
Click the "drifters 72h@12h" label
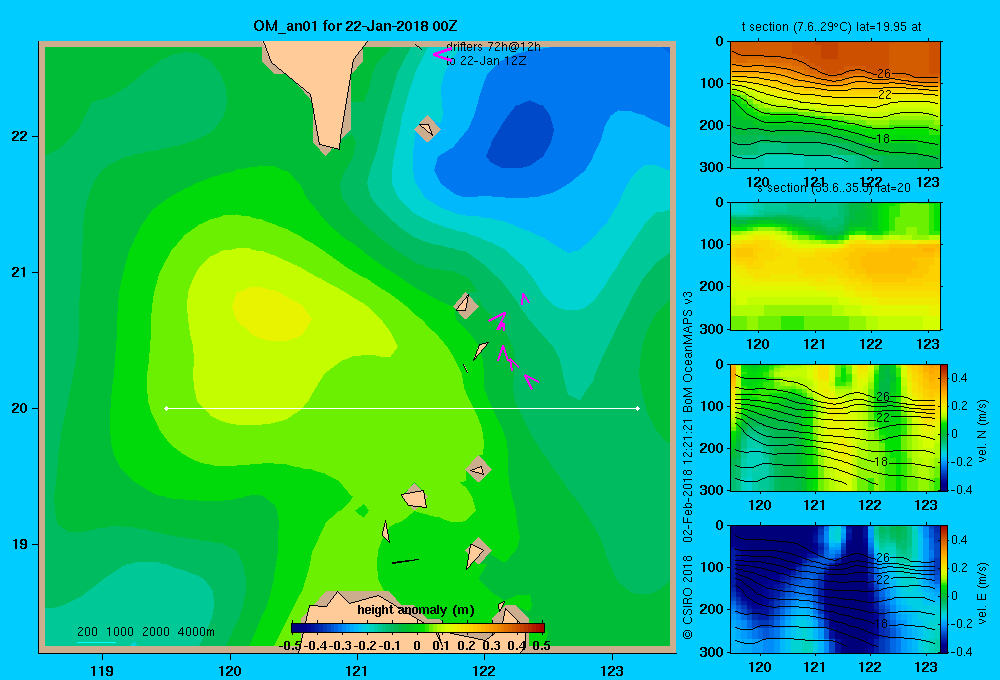click(x=493, y=47)
